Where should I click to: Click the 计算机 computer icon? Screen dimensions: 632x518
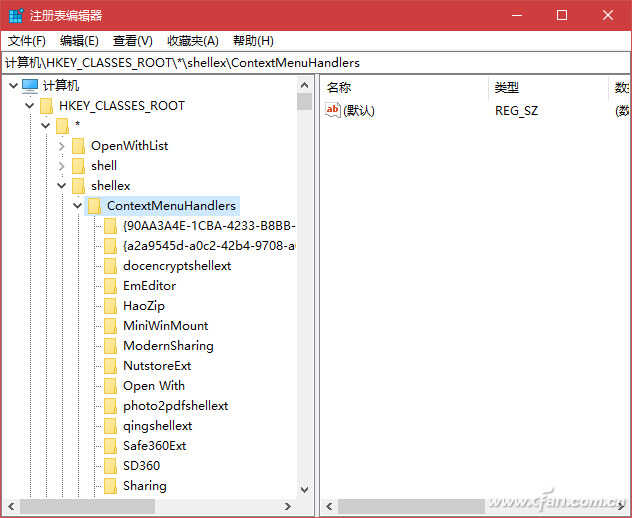(x=30, y=85)
